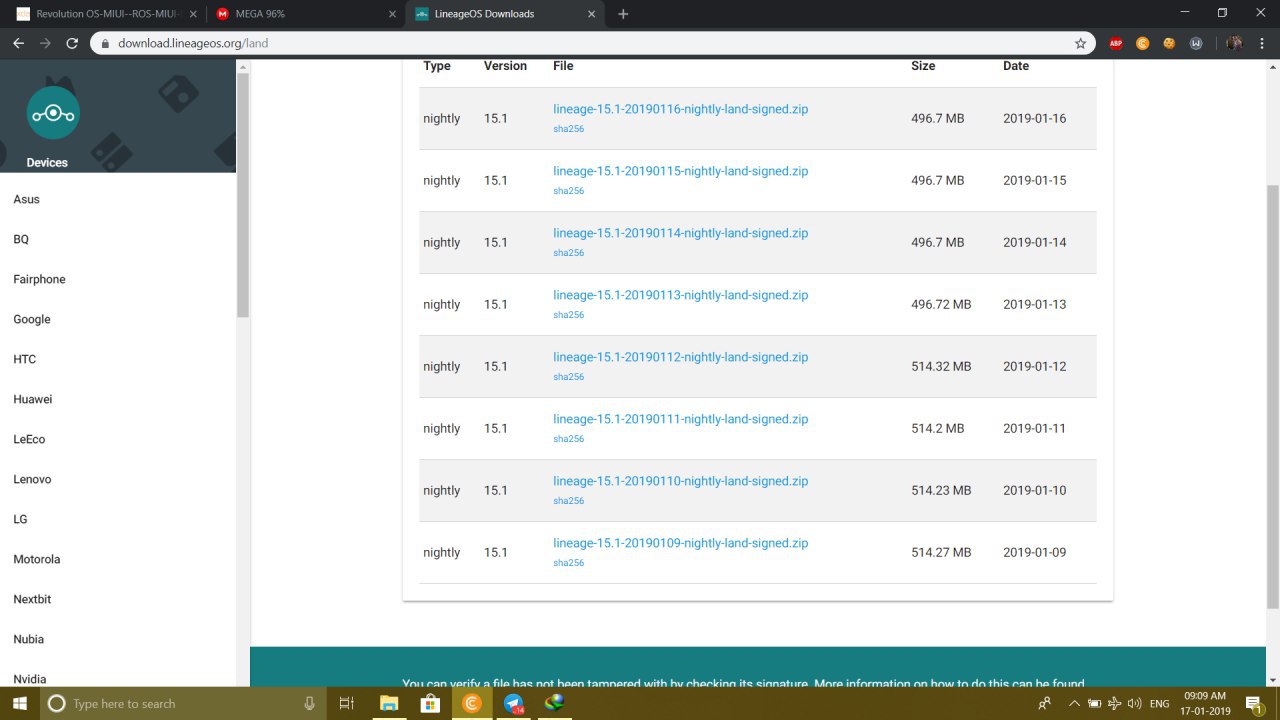This screenshot has height=720, width=1280.
Task: Open the Windows Start menu
Action: click(19, 703)
